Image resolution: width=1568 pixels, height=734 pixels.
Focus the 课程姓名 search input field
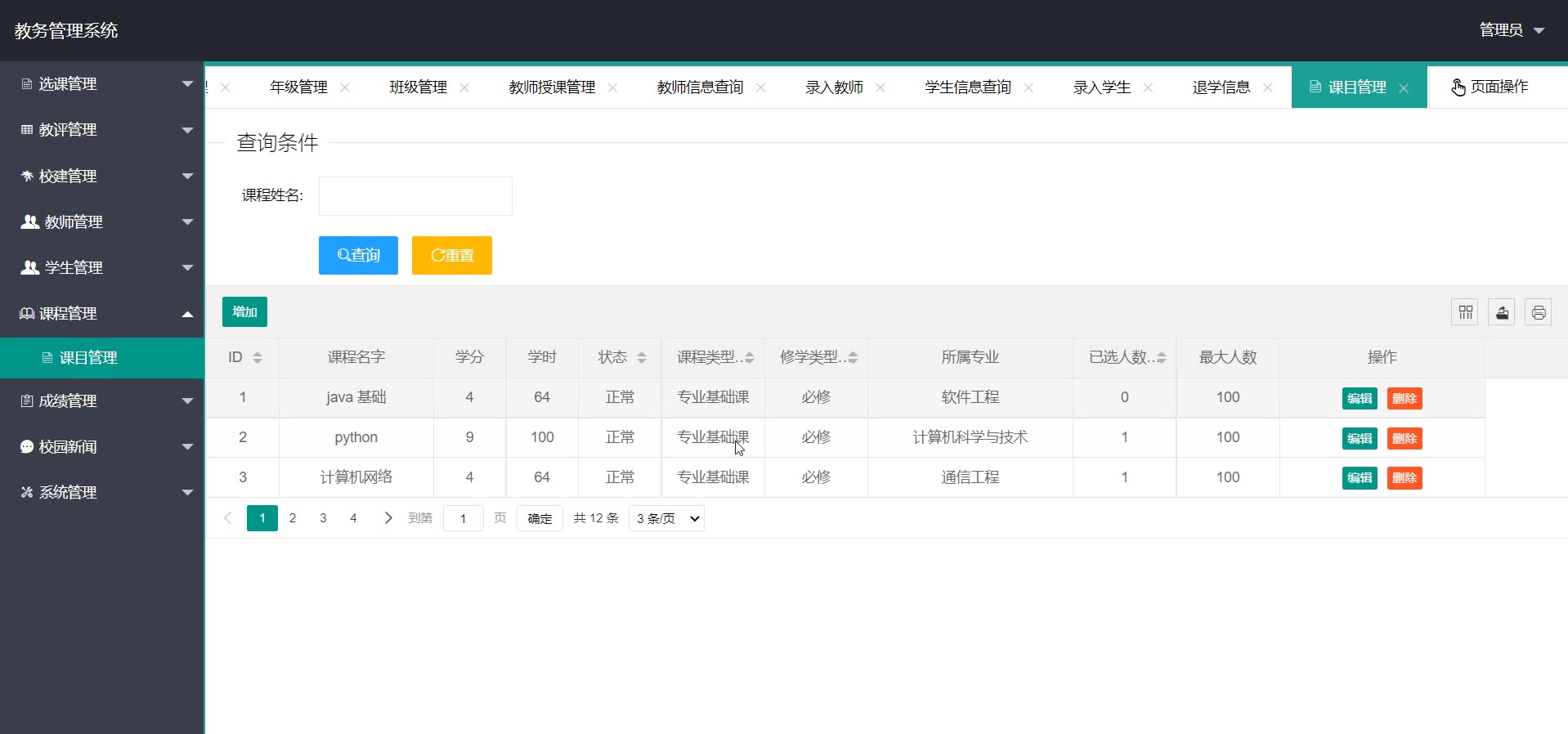click(415, 196)
